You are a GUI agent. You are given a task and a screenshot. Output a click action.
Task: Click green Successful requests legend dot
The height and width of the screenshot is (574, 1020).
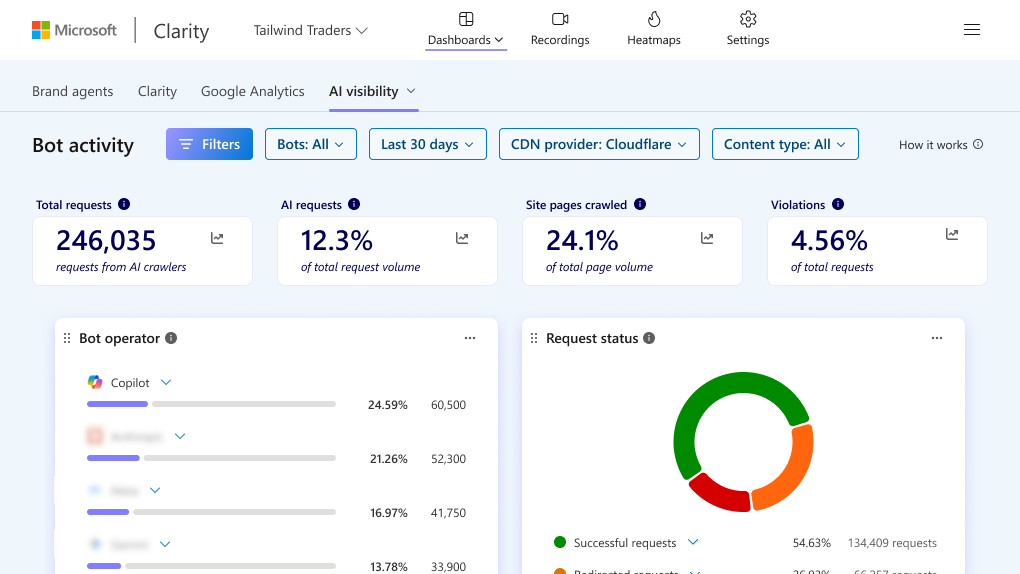point(559,542)
